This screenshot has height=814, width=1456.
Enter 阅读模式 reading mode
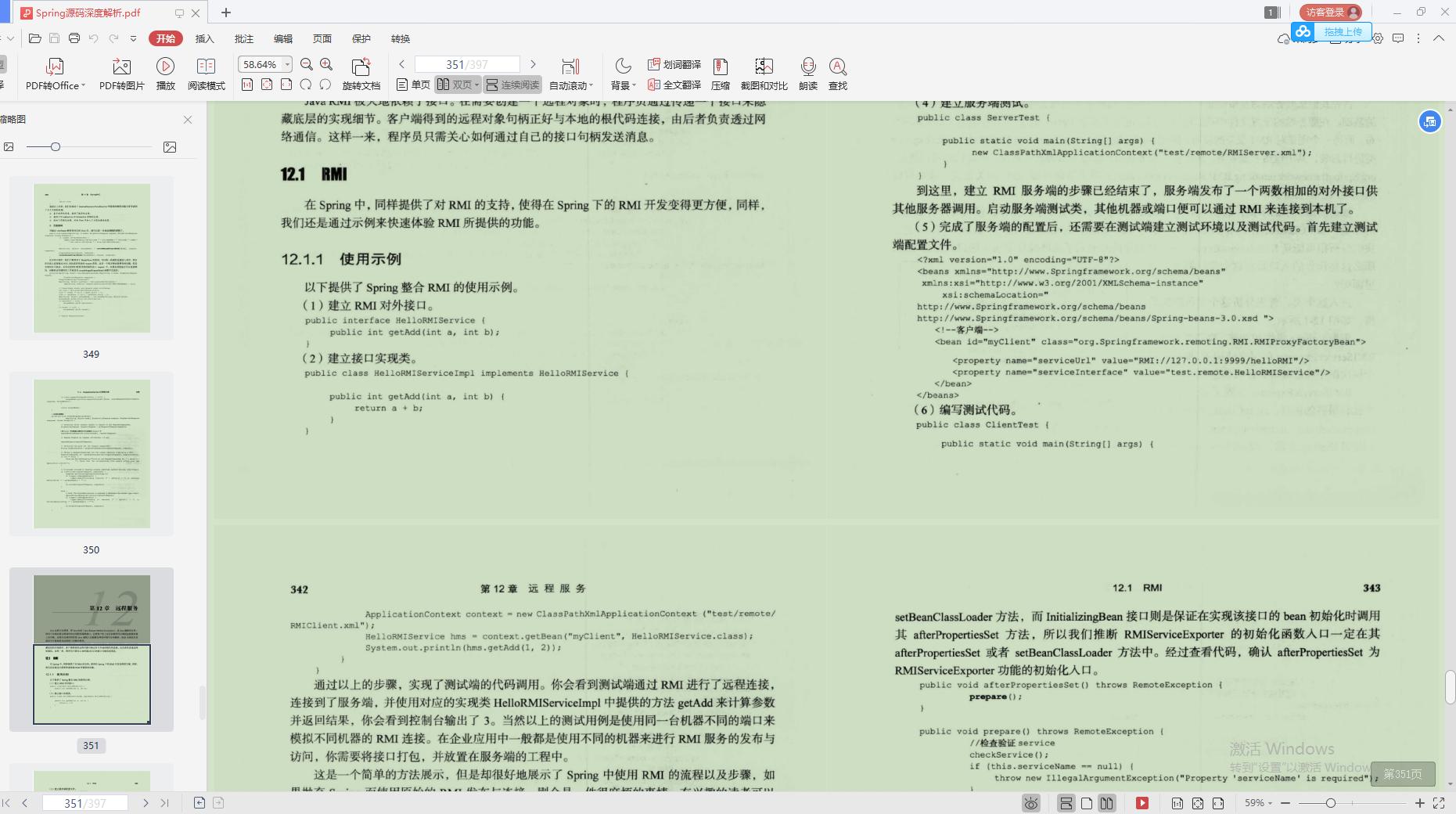(x=206, y=73)
